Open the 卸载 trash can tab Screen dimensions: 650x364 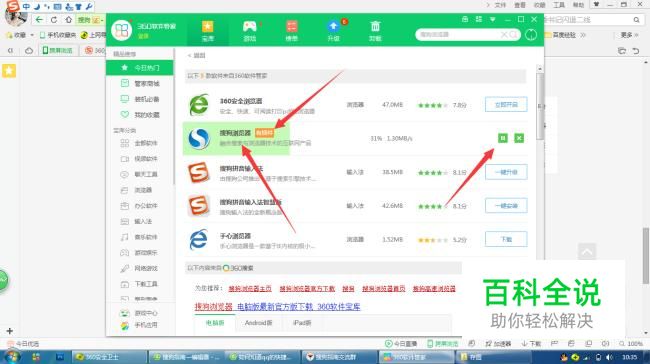[375, 31]
